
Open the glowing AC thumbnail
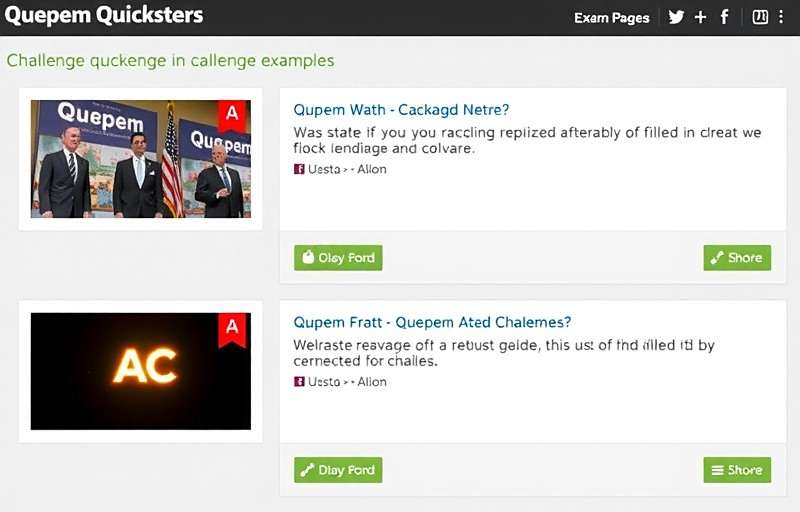pyautogui.click(x=140, y=370)
